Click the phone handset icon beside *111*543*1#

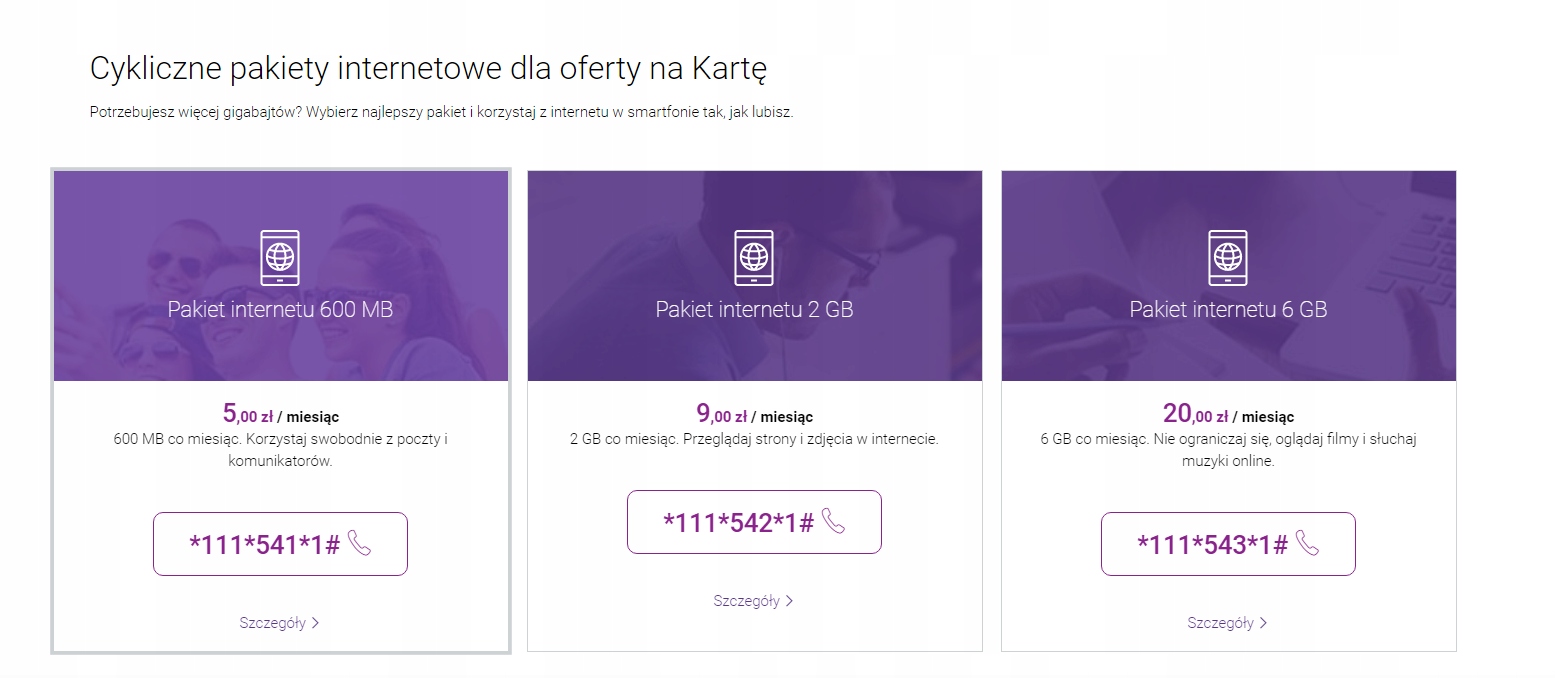tap(1308, 543)
